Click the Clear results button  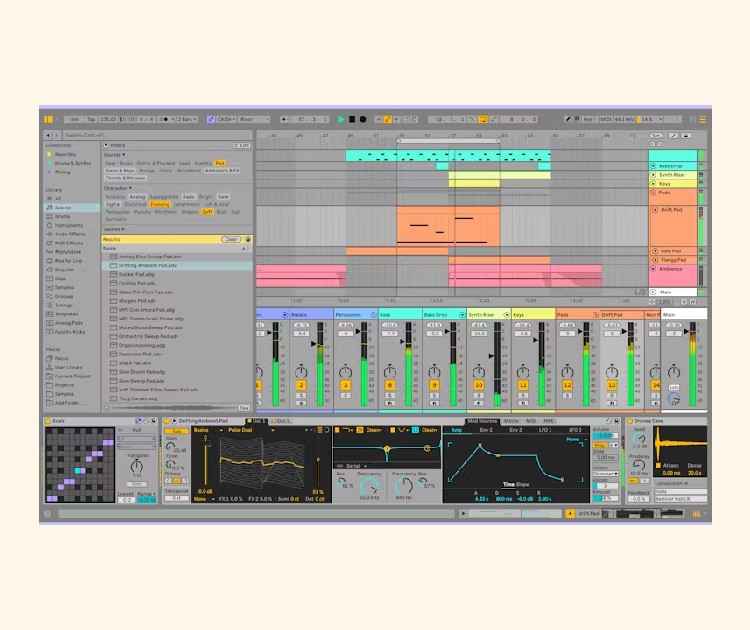click(231, 239)
